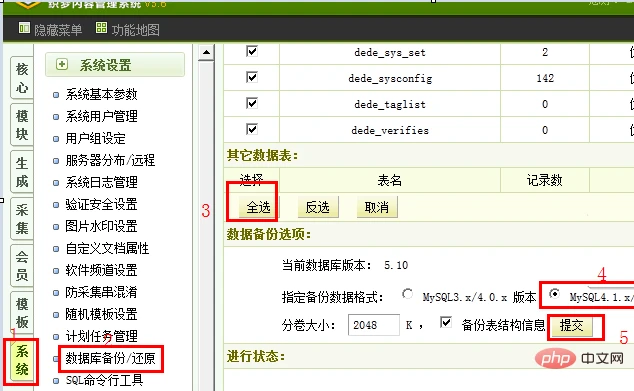Click the 142 record count cell
This screenshot has height=391, width=634.
coord(545,78)
